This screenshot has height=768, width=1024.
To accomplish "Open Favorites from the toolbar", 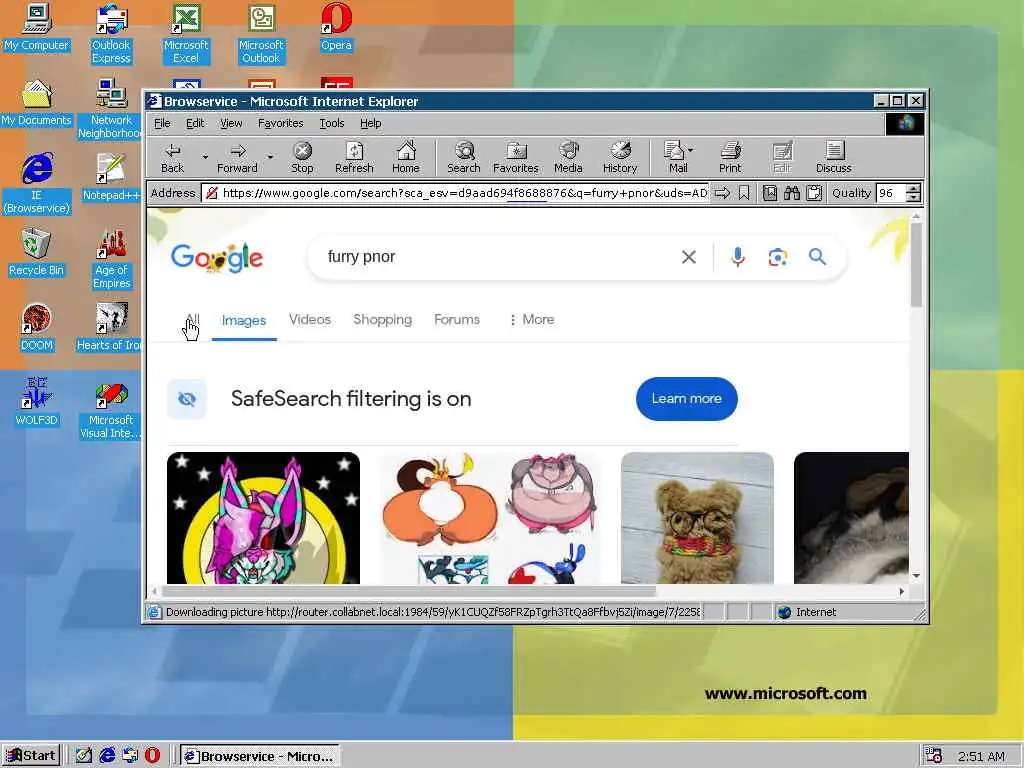I will click(516, 157).
